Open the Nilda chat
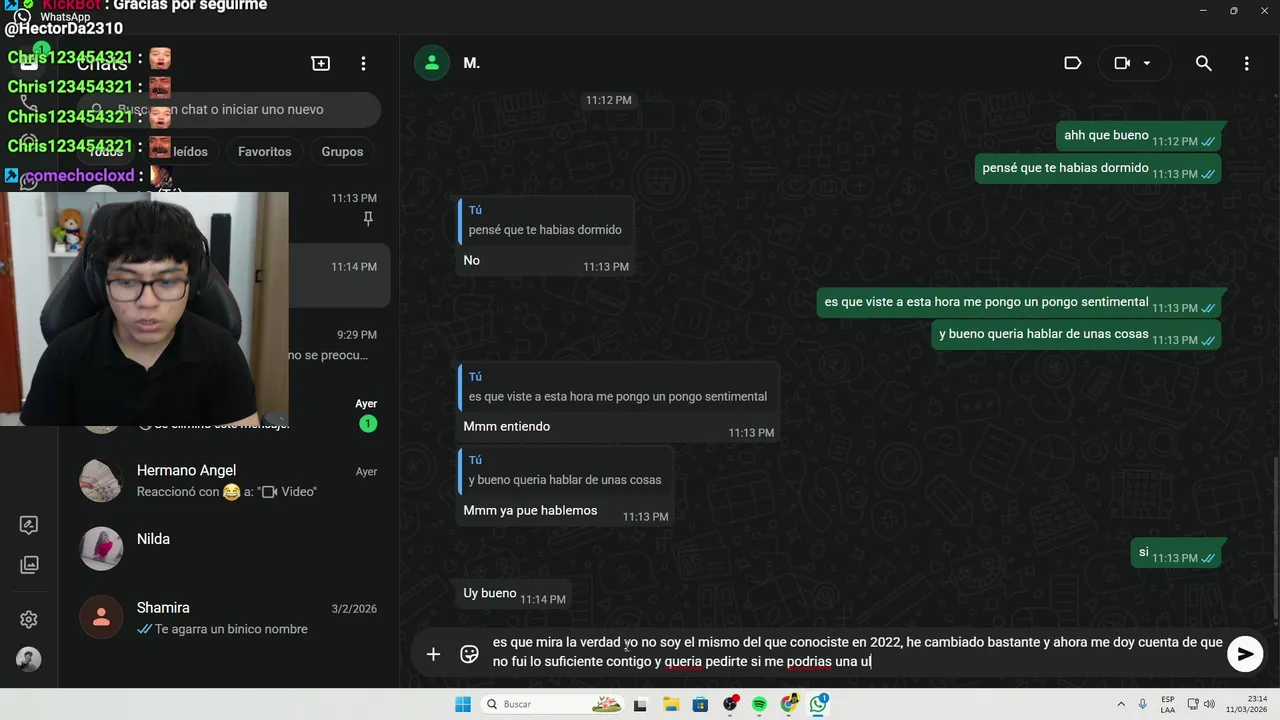The image size is (1280, 720). tap(228, 549)
